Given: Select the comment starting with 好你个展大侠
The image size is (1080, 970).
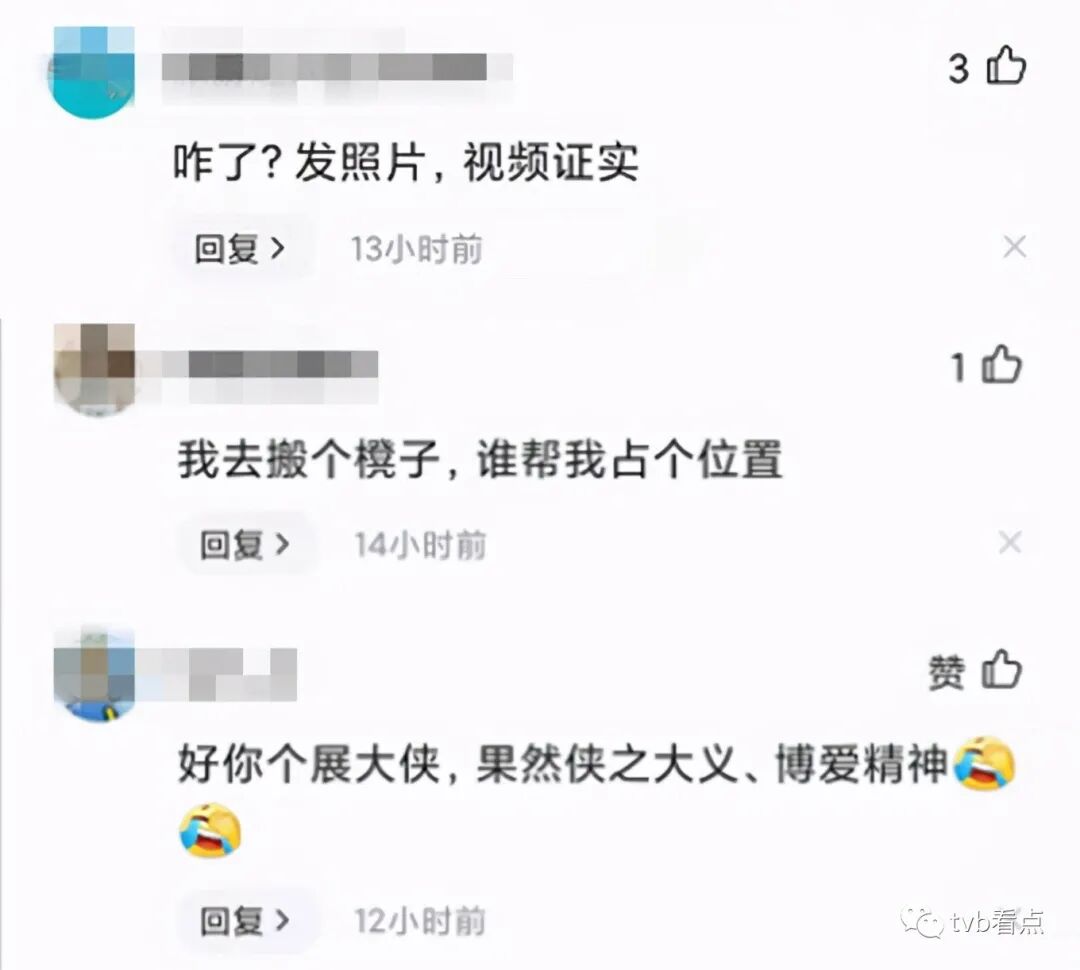Looking at the screenshot, I should click(x=565, y=764).
